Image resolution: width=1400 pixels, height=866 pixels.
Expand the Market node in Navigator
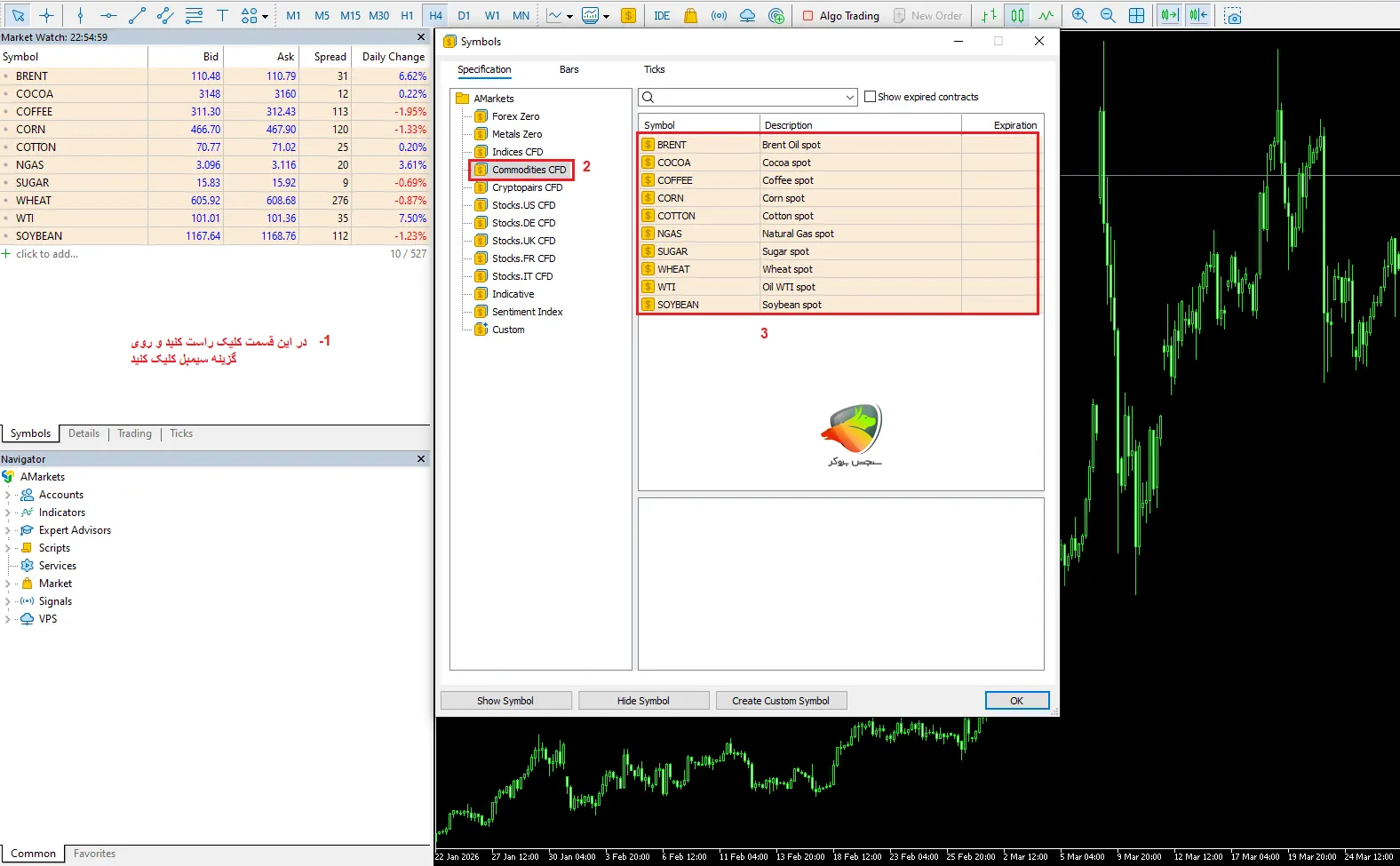(8, 584)
